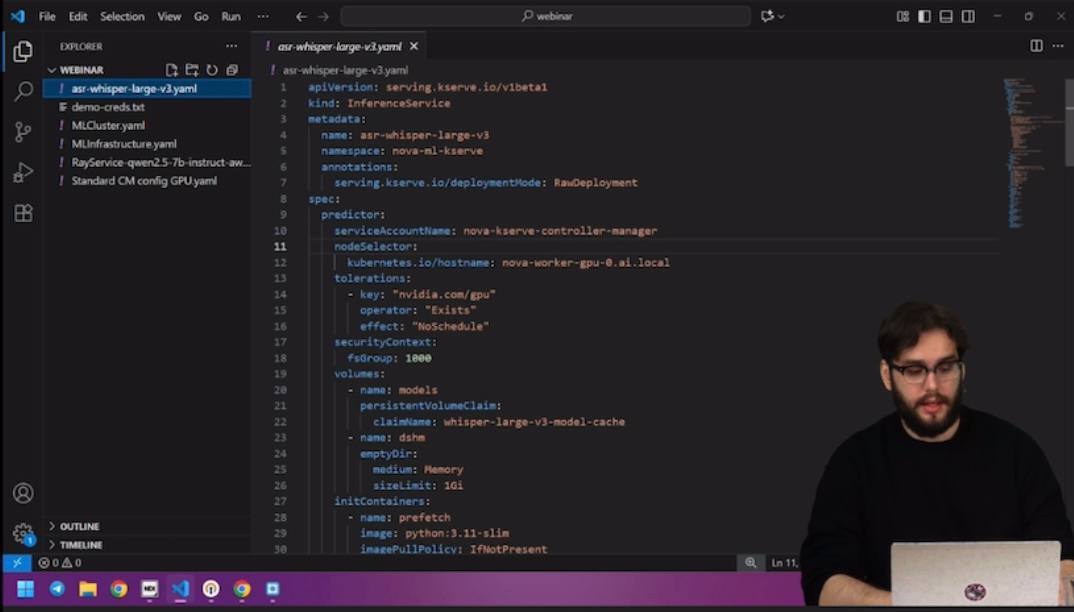Refresh the Explorer file tree
The width and height of the screenshot is (1074, 612).
point(212,70)
